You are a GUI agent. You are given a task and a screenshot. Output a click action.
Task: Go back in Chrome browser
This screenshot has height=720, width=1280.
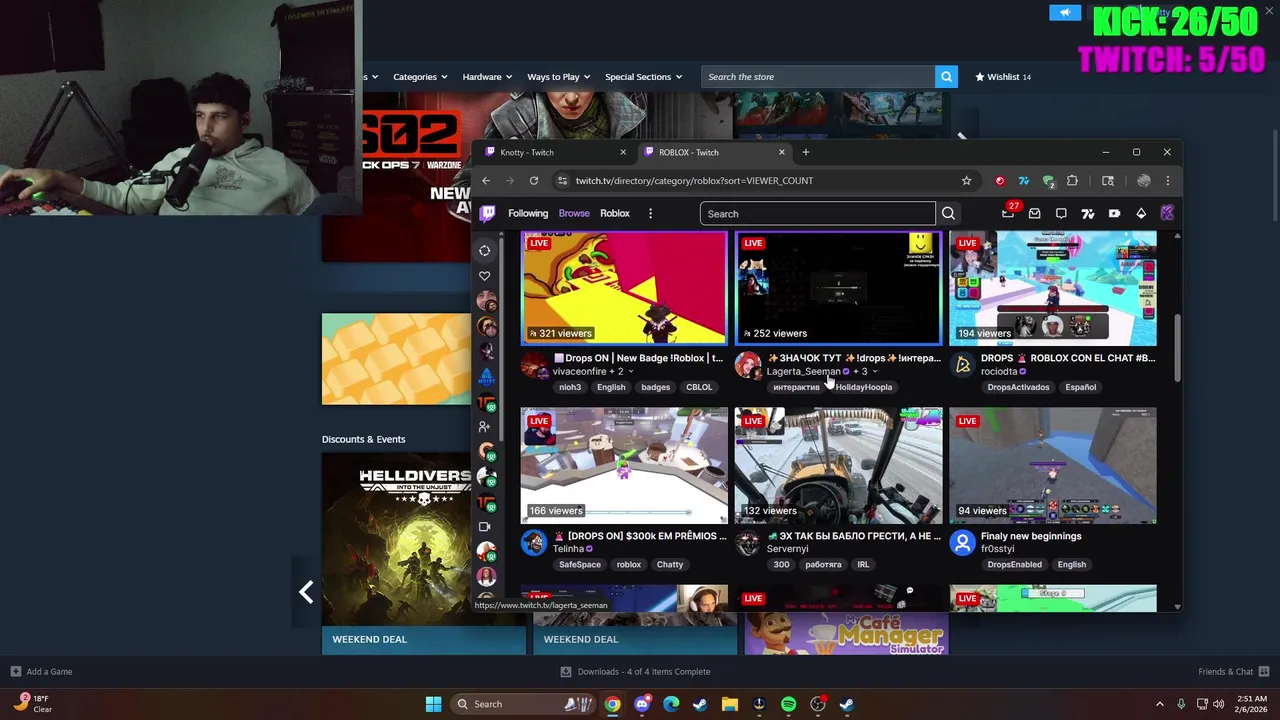[486, 181]
